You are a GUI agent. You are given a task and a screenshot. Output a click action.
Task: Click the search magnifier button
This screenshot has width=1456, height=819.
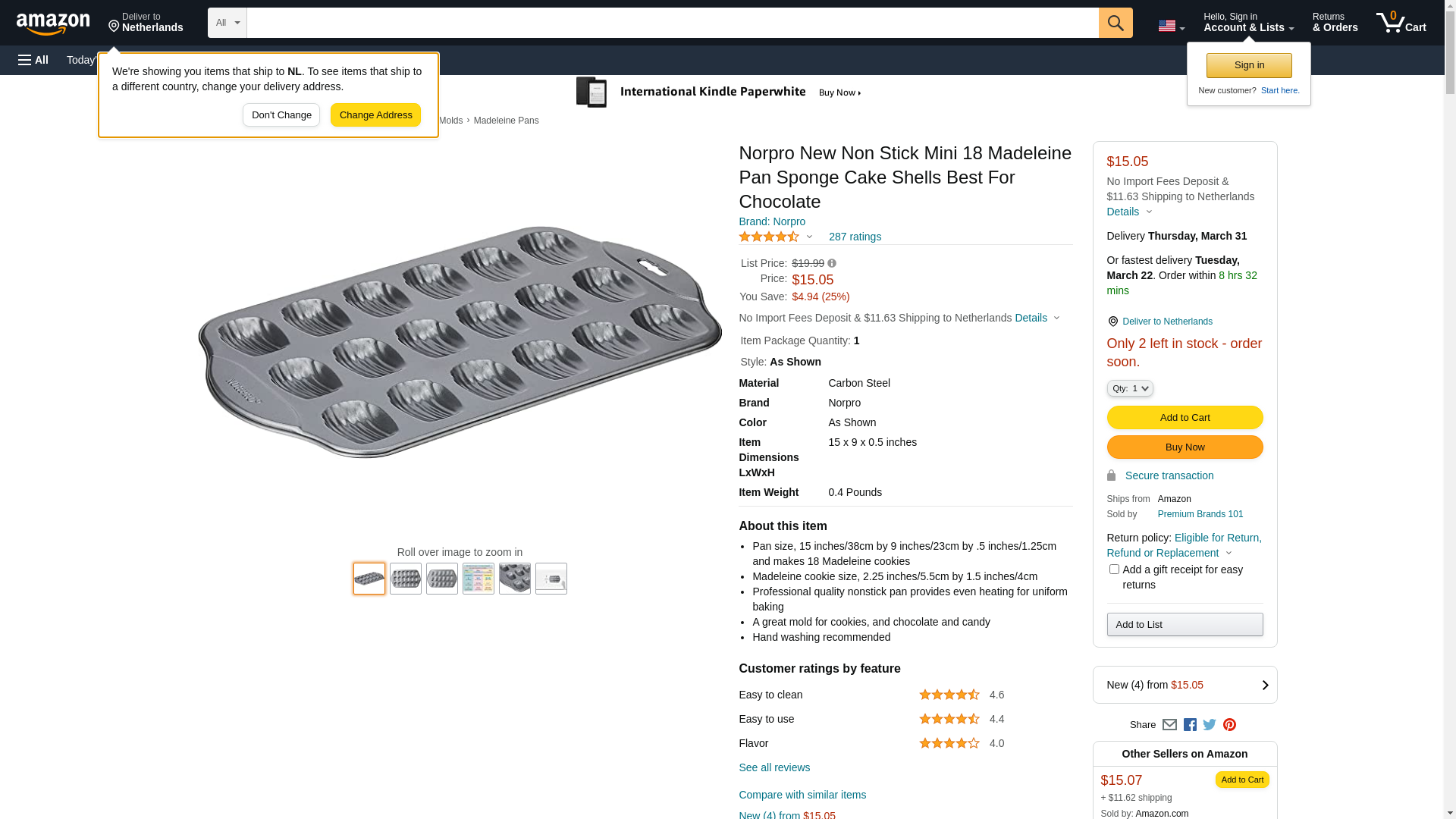click(1115, 23)
